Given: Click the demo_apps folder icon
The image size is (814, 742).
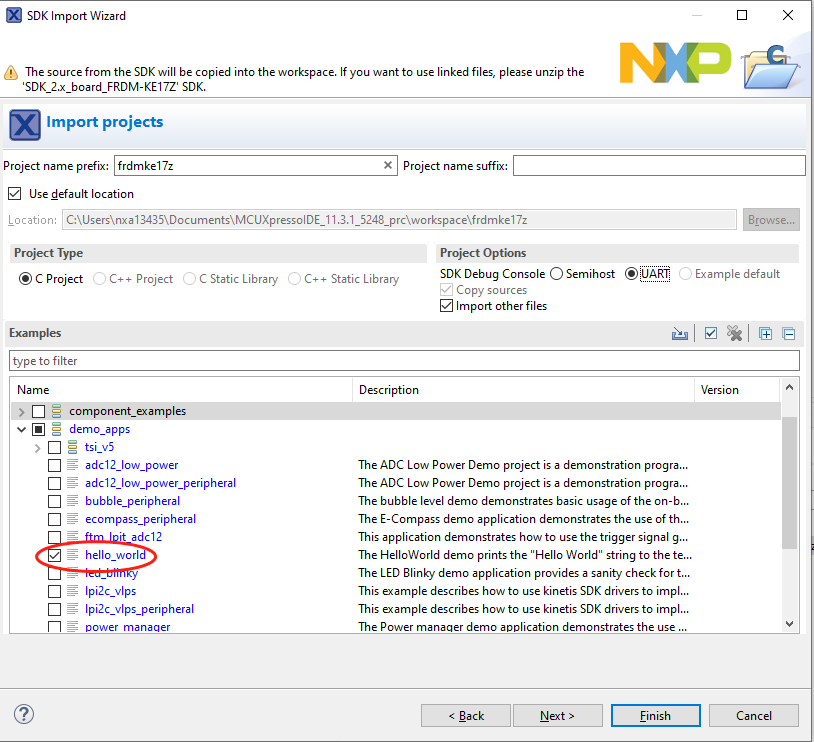Looking at the screenshot, I should coord(57,429).
